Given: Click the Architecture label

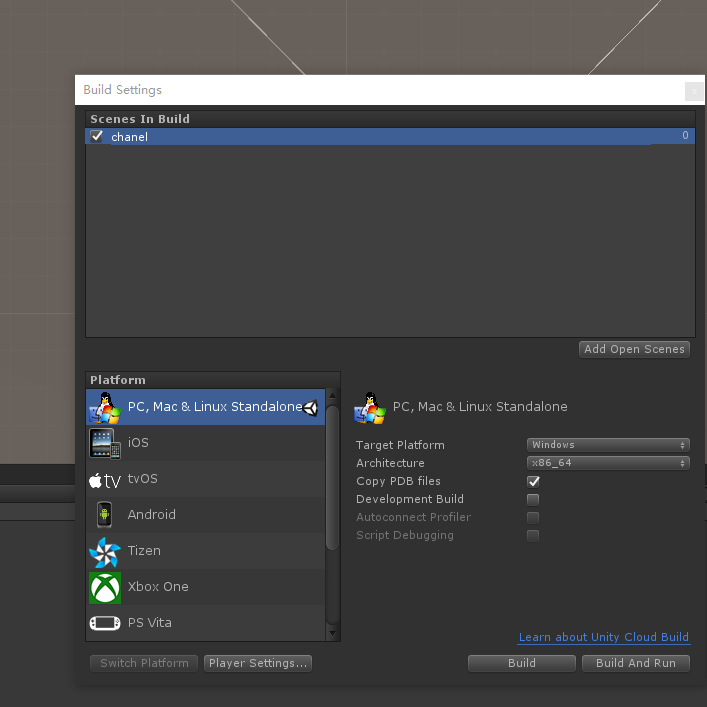Looking at the screenshot, I should pos(390,463).
